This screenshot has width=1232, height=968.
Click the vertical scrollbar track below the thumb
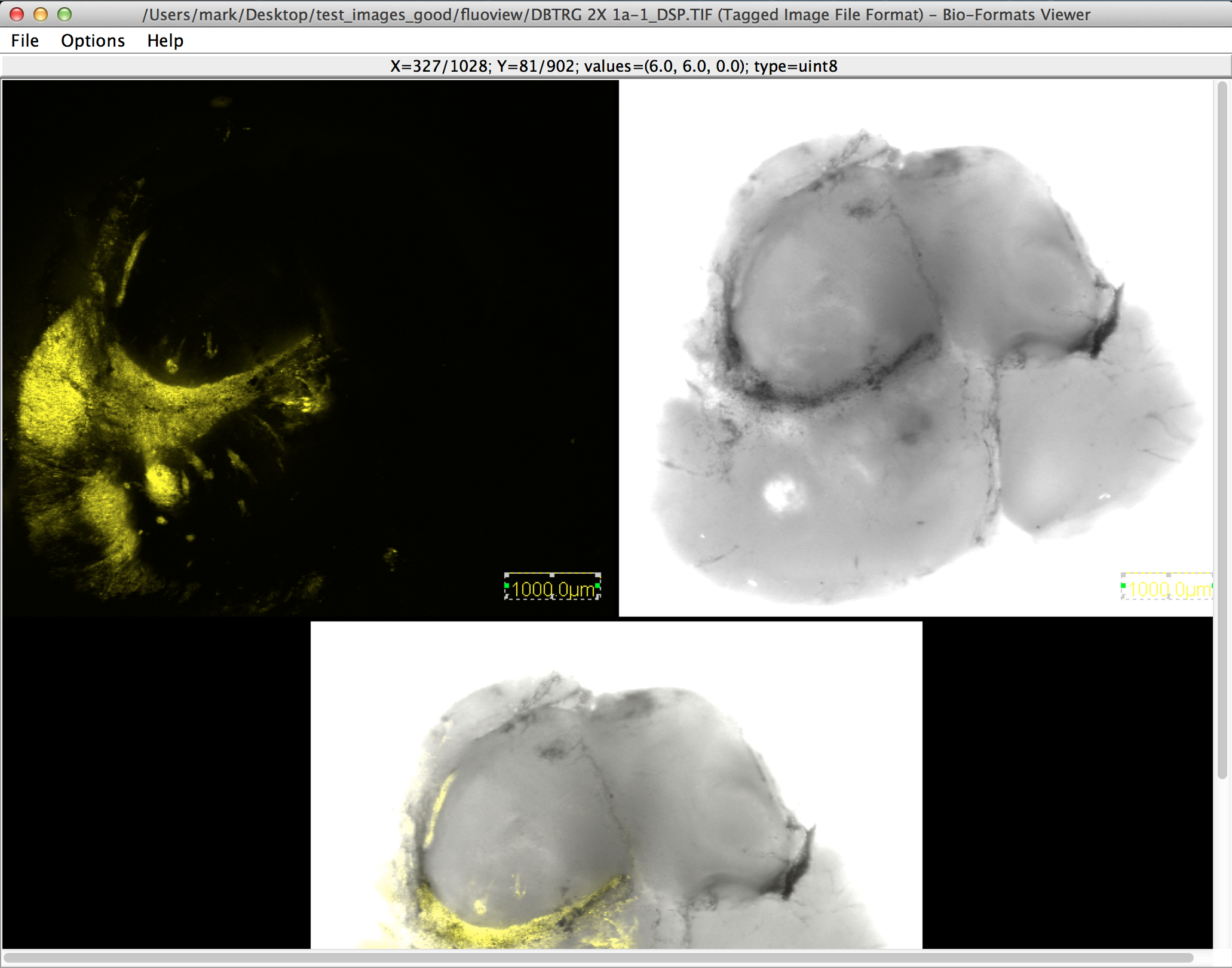[x=1222, y=866]
